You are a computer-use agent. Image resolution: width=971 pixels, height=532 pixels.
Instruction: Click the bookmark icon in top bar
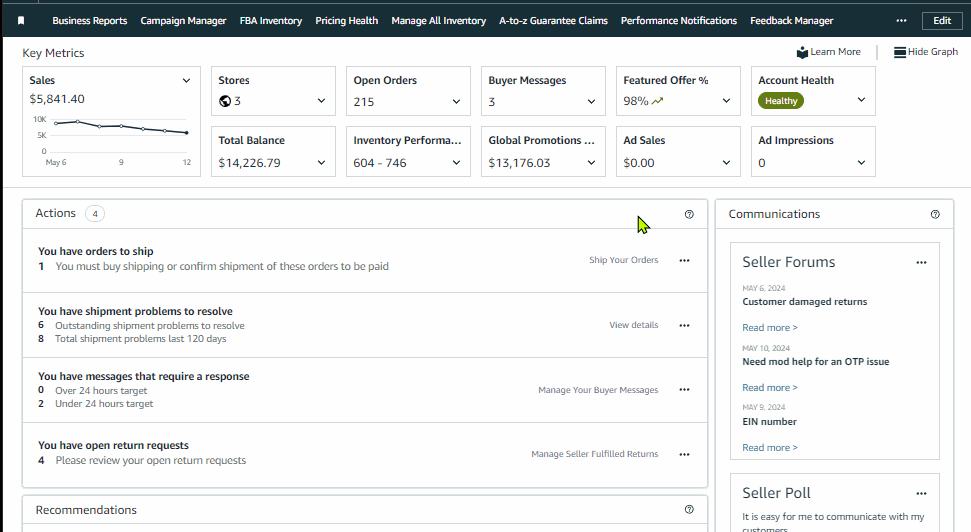coord(22,20)
